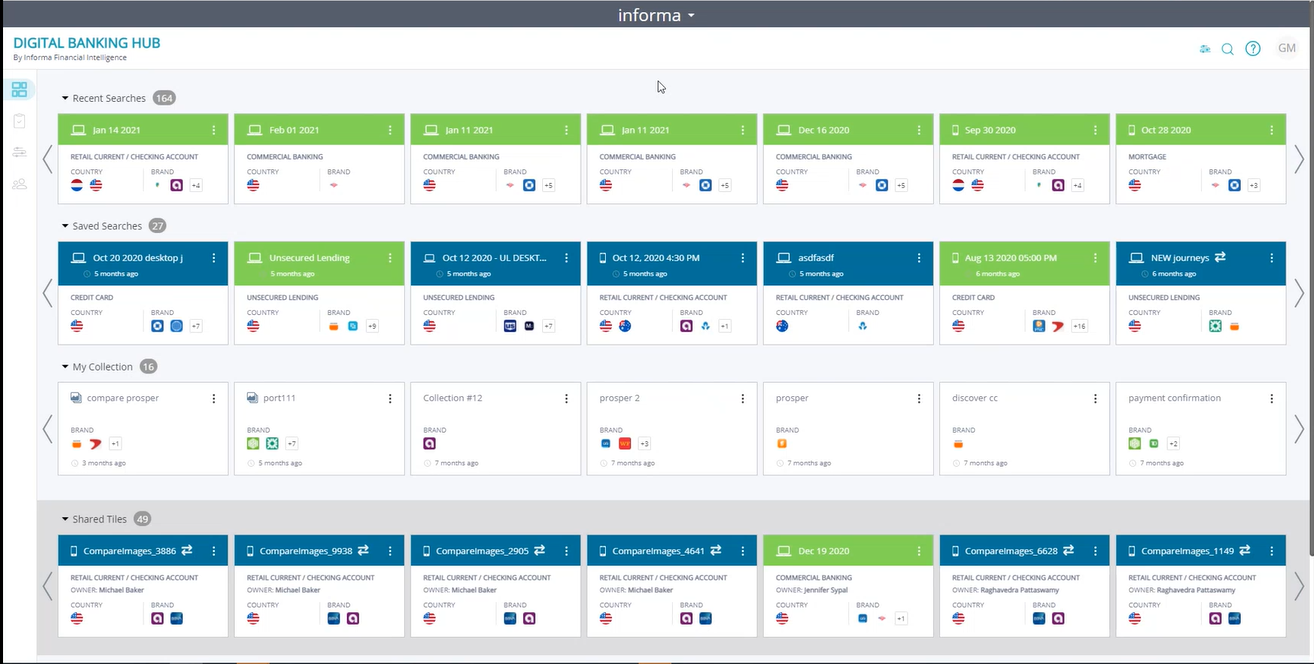This screenshot has height=664, width=1314.
Task: Open three-dot menu on Sep 30 2020 tile
Action: point(1095,130)
